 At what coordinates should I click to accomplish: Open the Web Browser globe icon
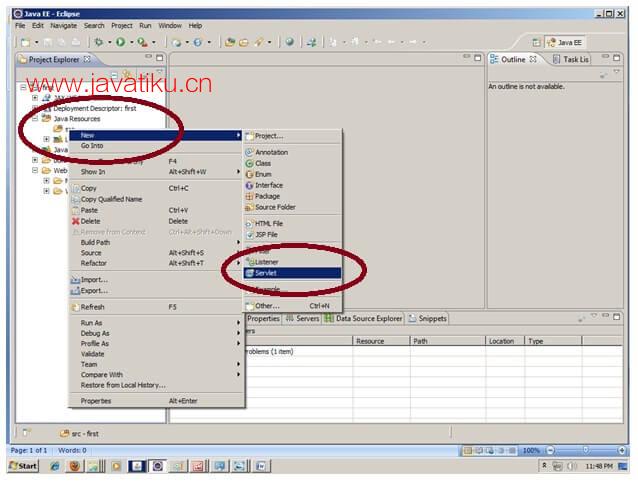[x=290, y=41]
